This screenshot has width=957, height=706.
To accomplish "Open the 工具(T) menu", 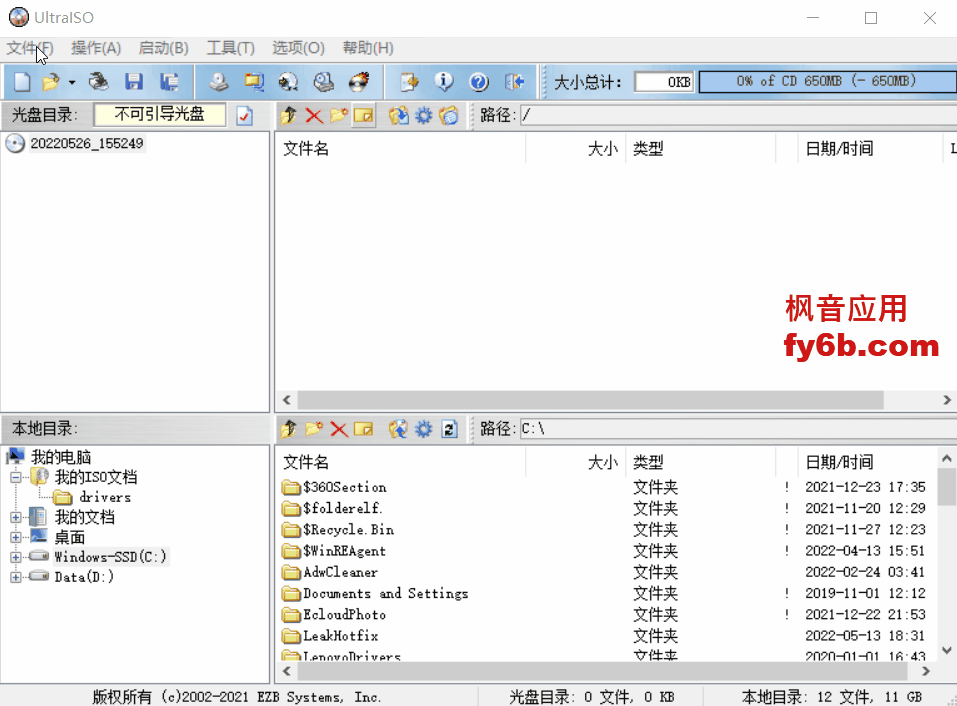I will pos(231,48).
